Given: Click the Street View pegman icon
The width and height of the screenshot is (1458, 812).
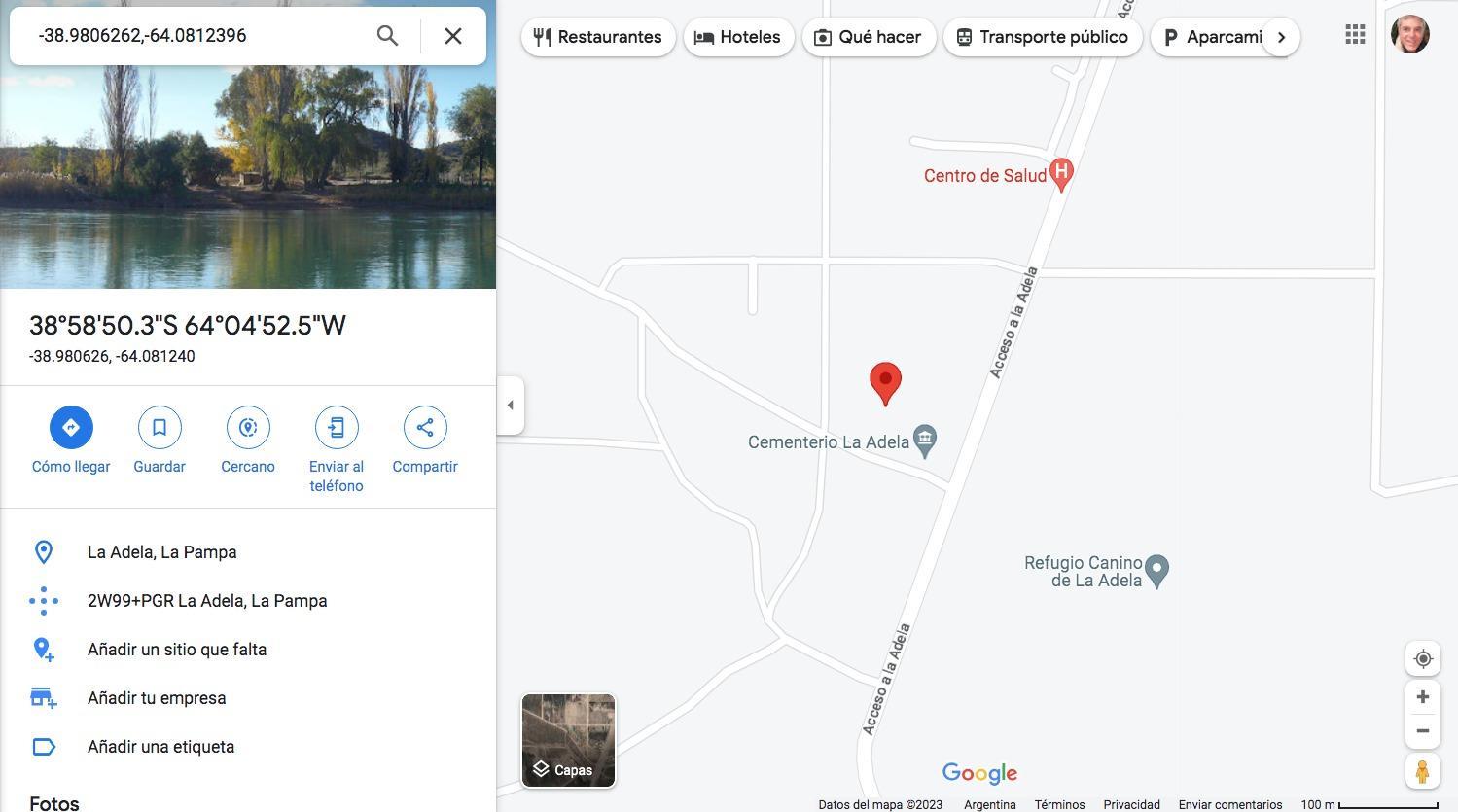Looking at the screenshot, I should 1423,771.
